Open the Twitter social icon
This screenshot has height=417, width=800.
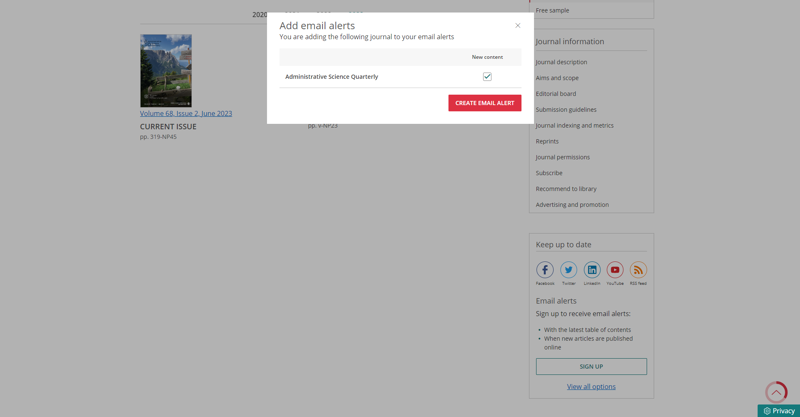pyautogui.click(x=568, y=270)
